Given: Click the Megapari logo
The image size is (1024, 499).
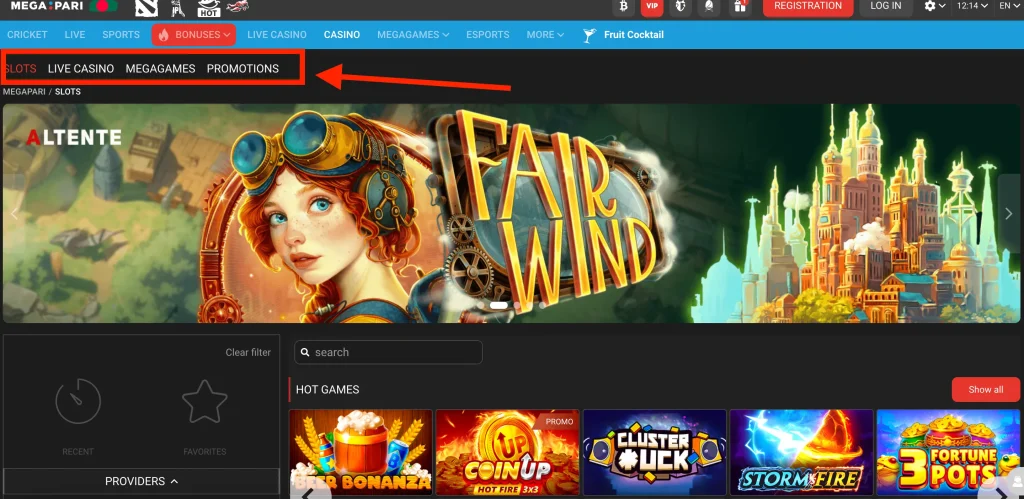Looking at the screenshot, I should (x=47, y=5).
